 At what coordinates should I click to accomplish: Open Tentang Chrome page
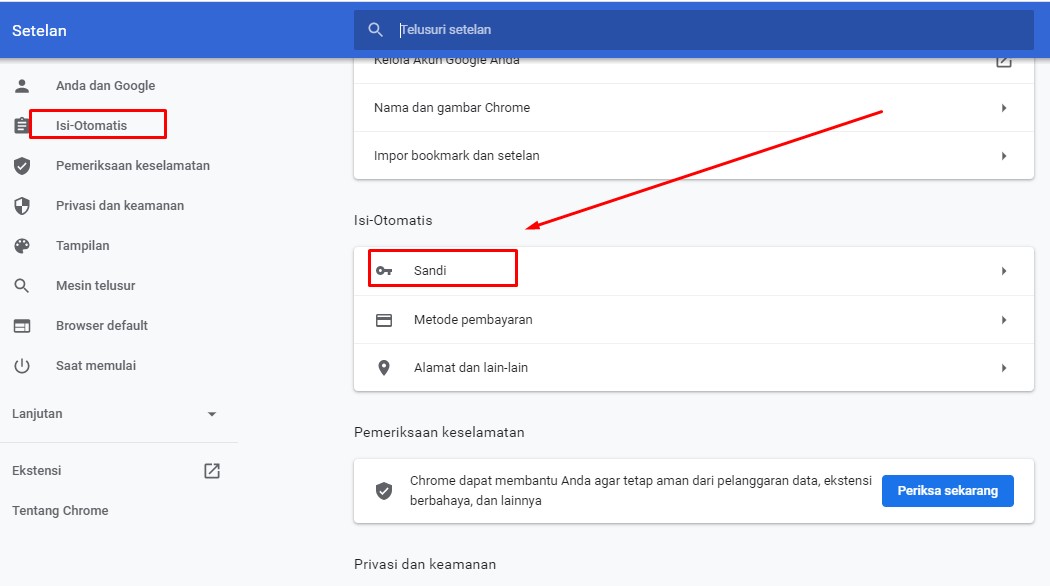[x=60, y=511]
